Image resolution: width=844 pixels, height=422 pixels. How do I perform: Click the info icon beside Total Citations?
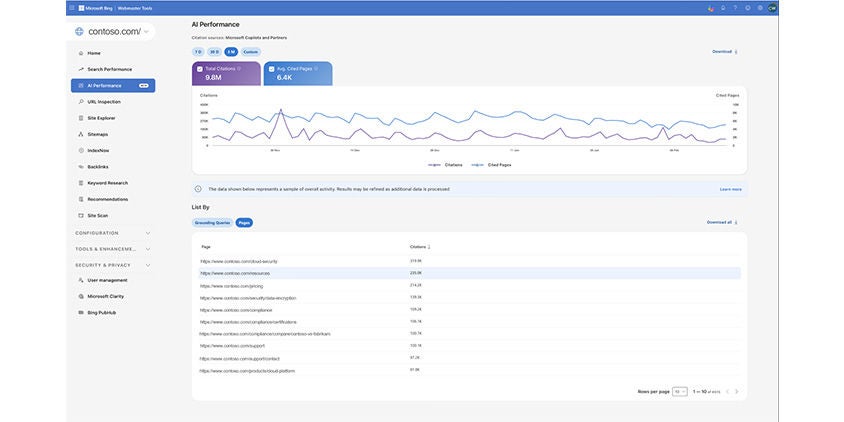tap(239, 69)
